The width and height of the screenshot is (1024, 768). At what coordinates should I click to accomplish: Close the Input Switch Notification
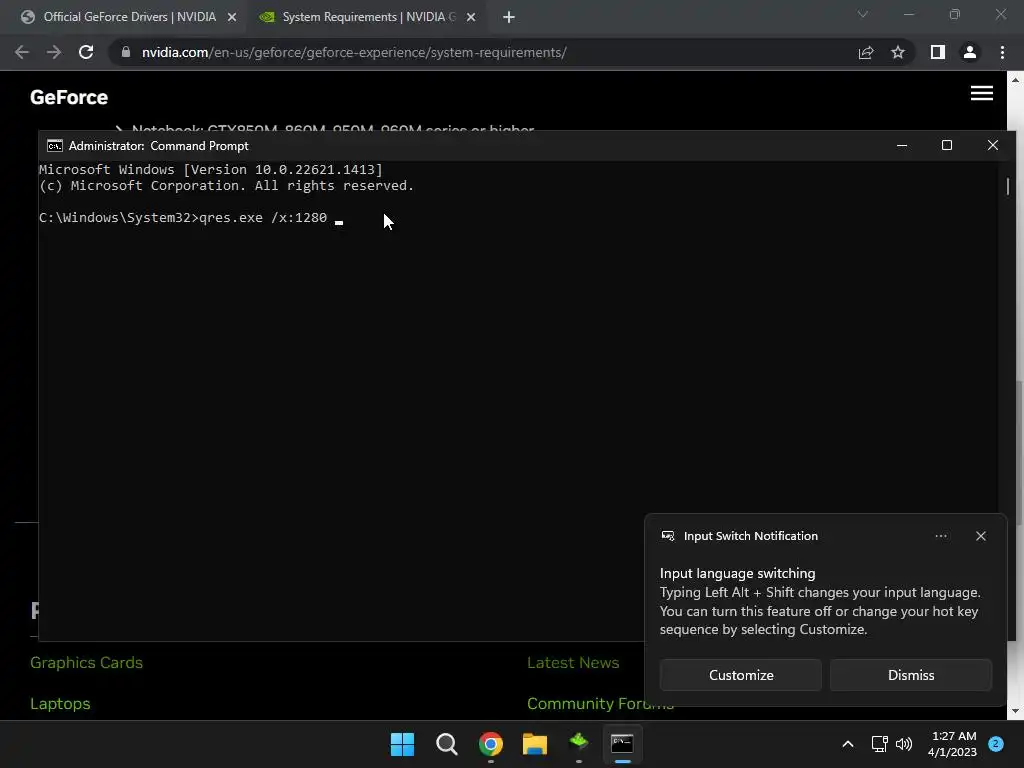pos(981,536)
